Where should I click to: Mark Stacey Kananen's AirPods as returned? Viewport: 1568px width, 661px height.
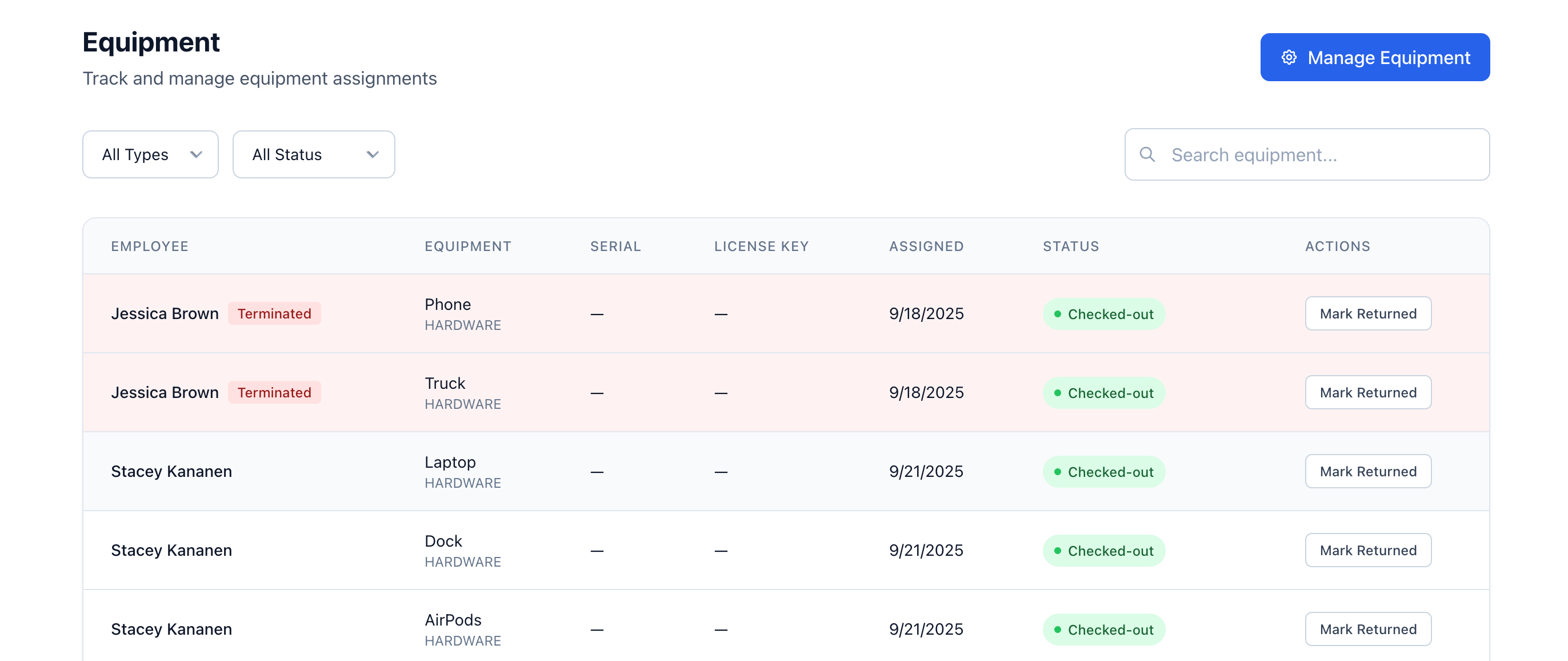pos(1367,629)
